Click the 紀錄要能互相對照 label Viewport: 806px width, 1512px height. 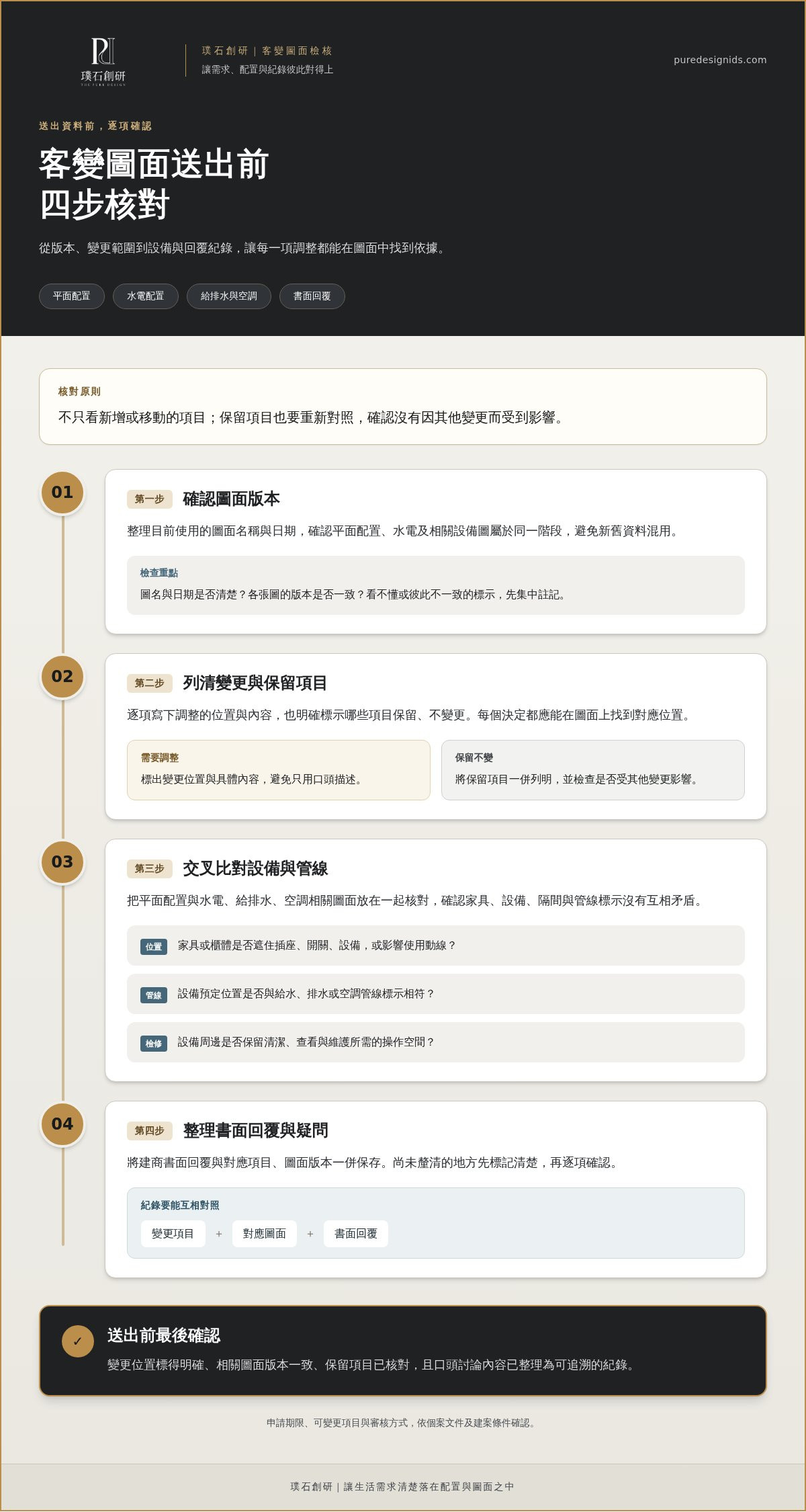pyautogui.click(x=180, y=1206)
